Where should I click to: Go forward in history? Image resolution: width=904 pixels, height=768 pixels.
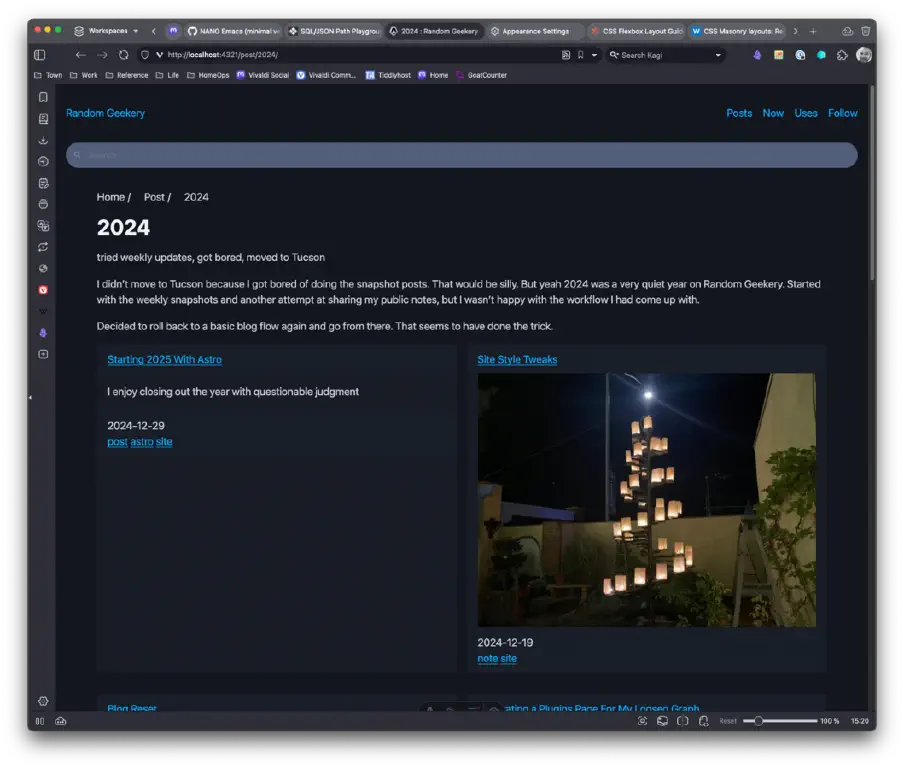[x=102, y=55]
